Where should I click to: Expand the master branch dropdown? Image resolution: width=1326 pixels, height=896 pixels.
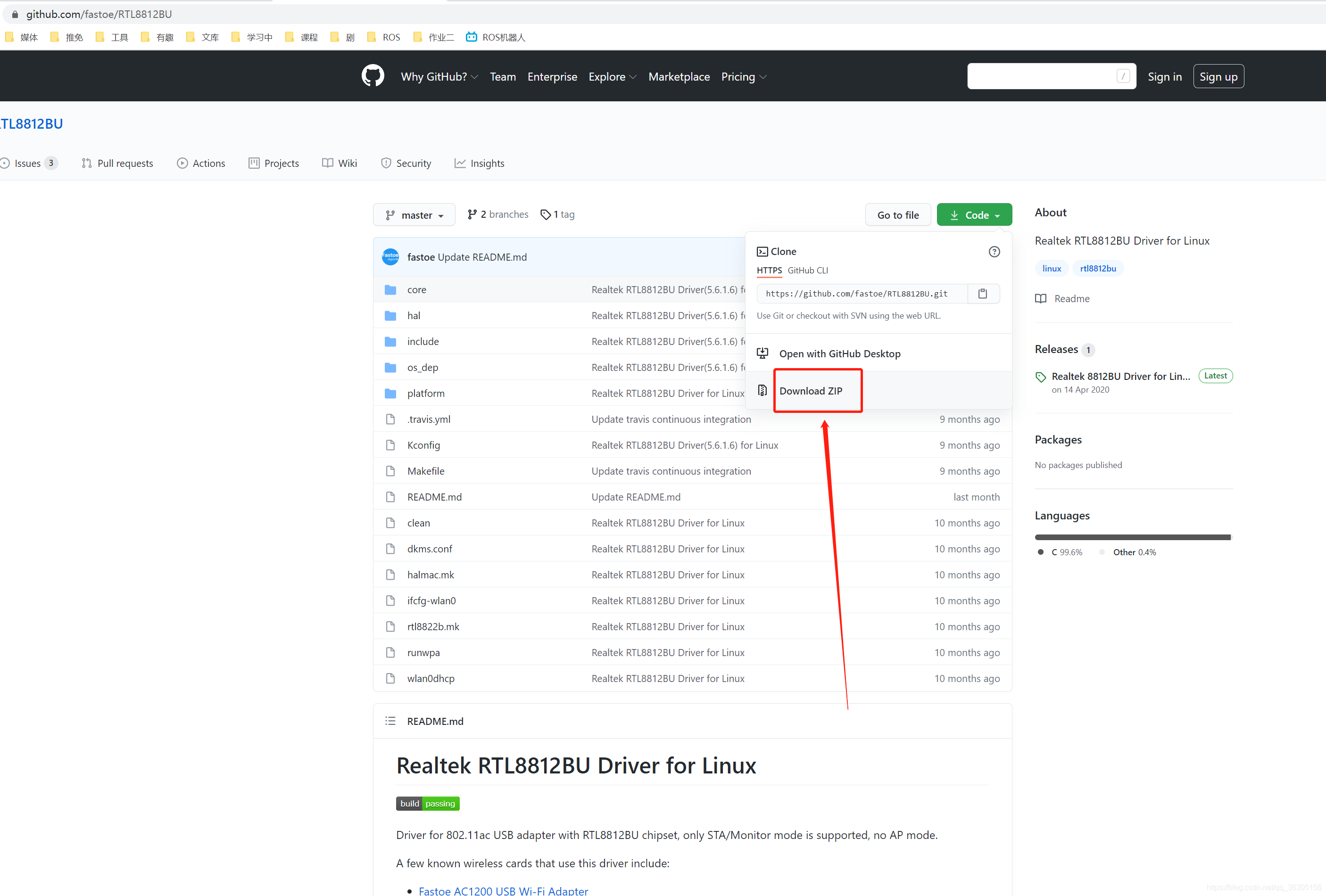click(414, 215)
